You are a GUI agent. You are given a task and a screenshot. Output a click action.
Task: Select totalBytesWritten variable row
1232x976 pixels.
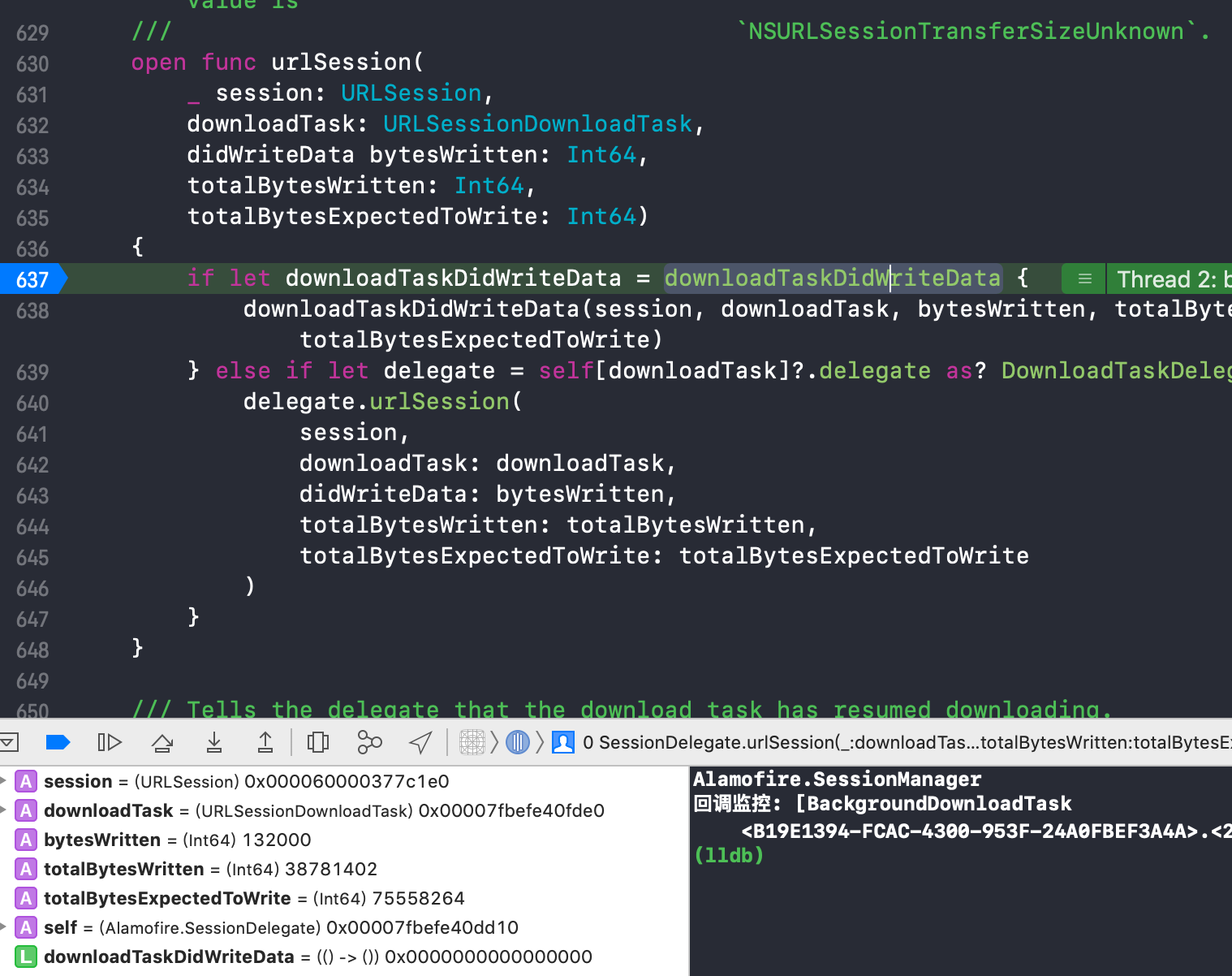344,869
